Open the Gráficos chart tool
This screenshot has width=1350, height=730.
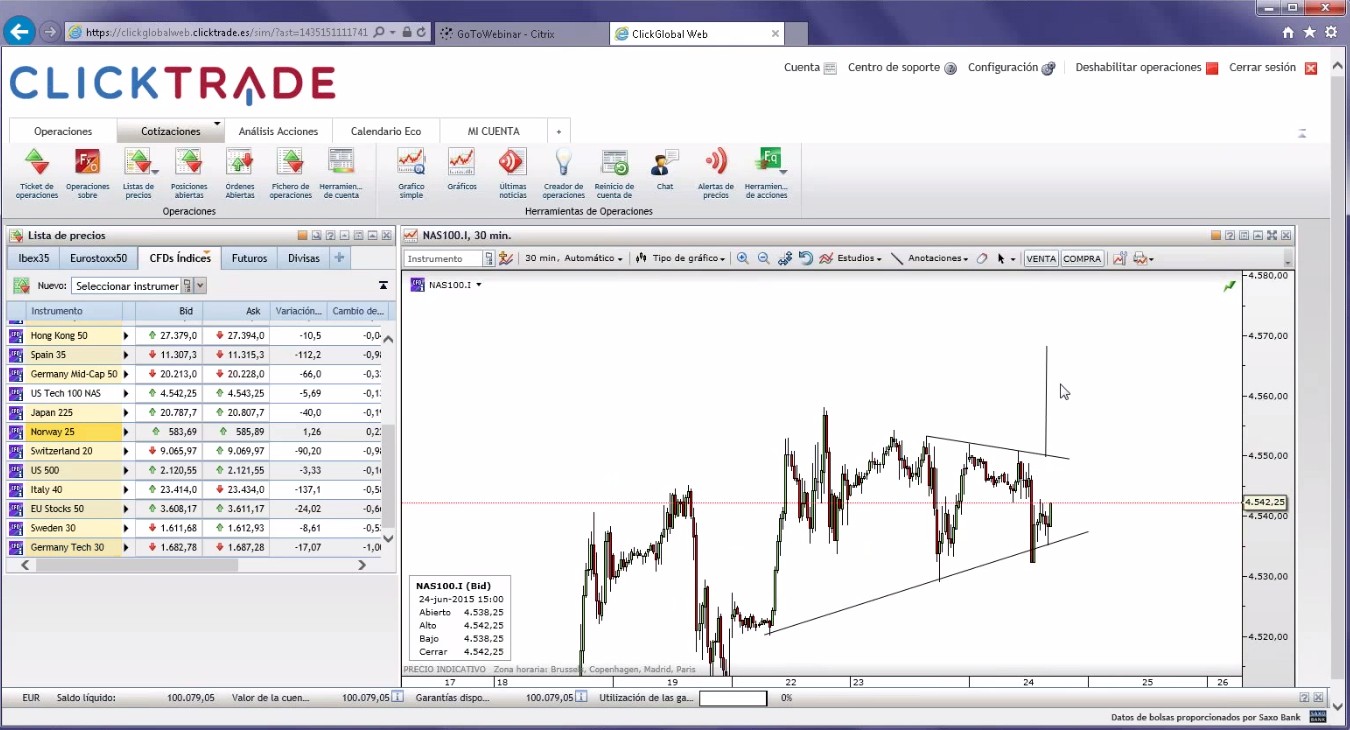462,172
